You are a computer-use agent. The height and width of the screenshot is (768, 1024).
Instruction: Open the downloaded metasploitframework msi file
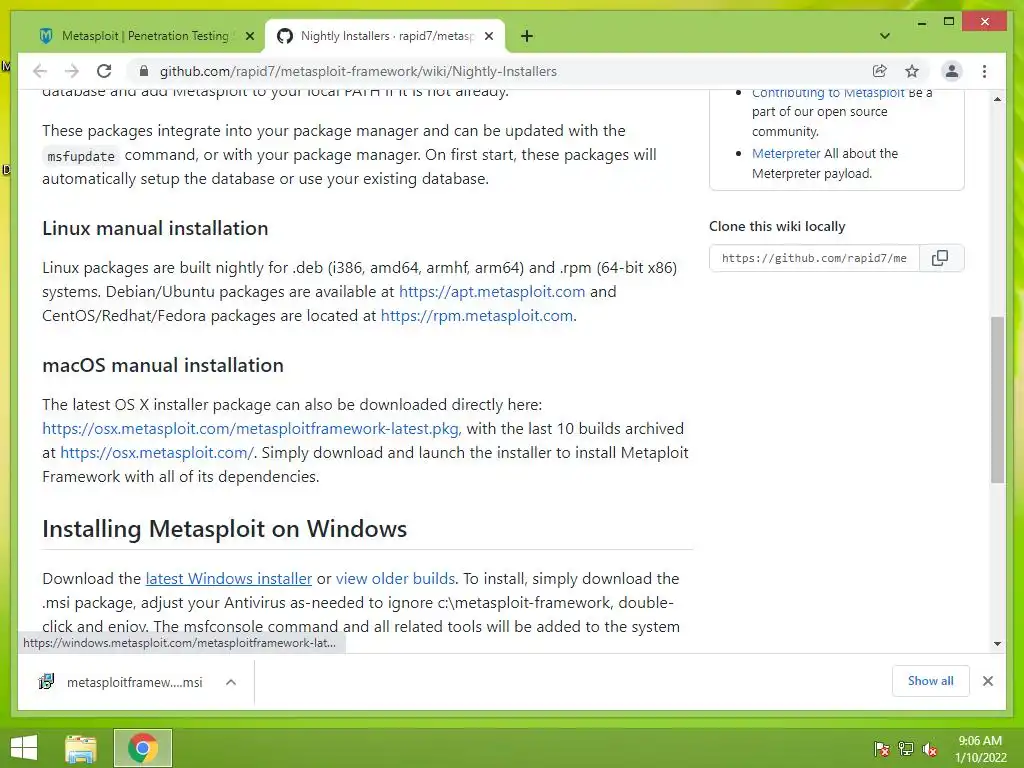click(135, 682)
